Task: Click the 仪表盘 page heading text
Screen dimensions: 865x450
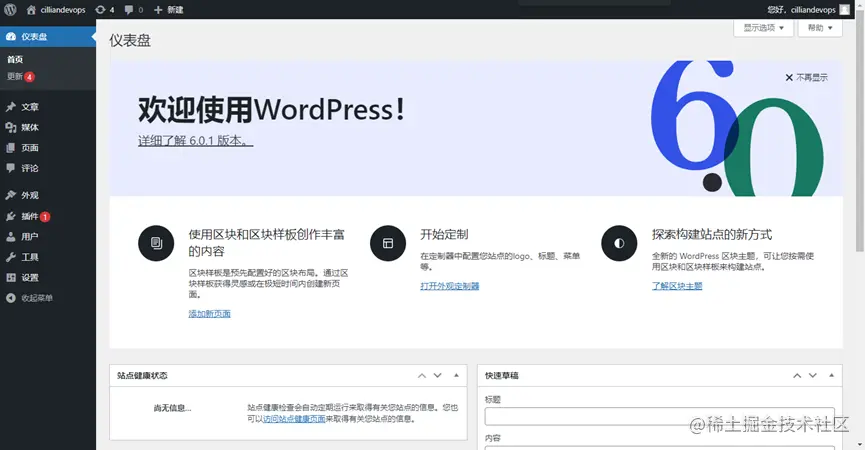Action: point(130,40)
